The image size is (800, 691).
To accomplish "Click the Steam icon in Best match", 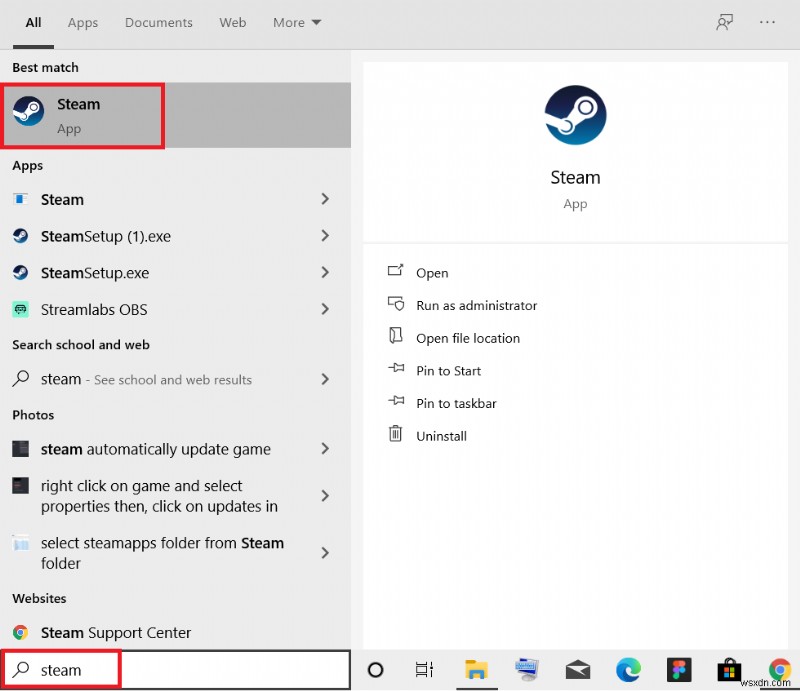I will click(29, 111).
